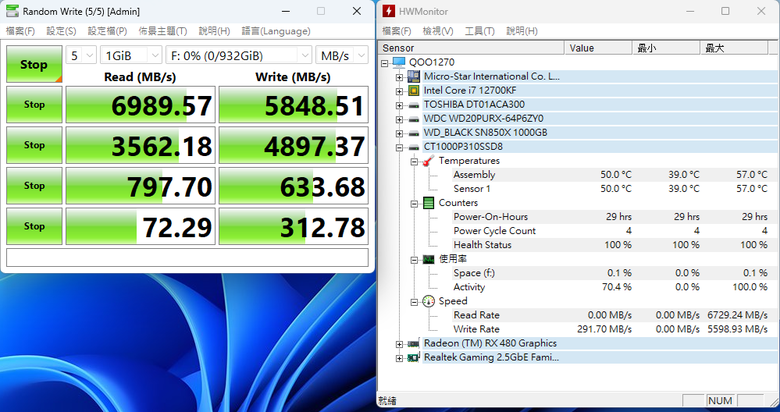Open 設定檔(P) menu in CrystalDiskMark
This screenshot has height=412, width=780.
[107, 31]
